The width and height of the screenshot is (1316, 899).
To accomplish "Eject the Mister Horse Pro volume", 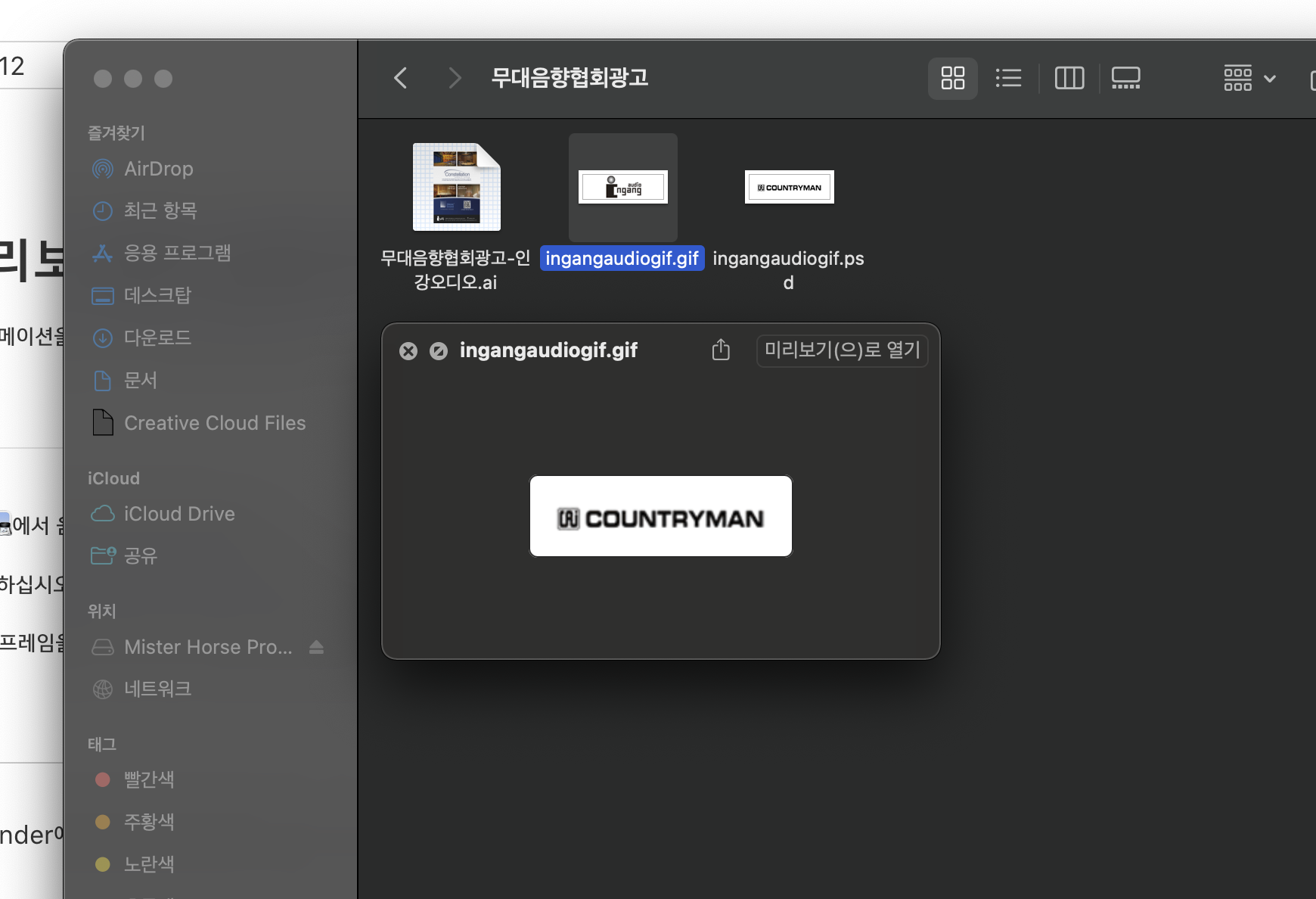I will coord(317,647).
